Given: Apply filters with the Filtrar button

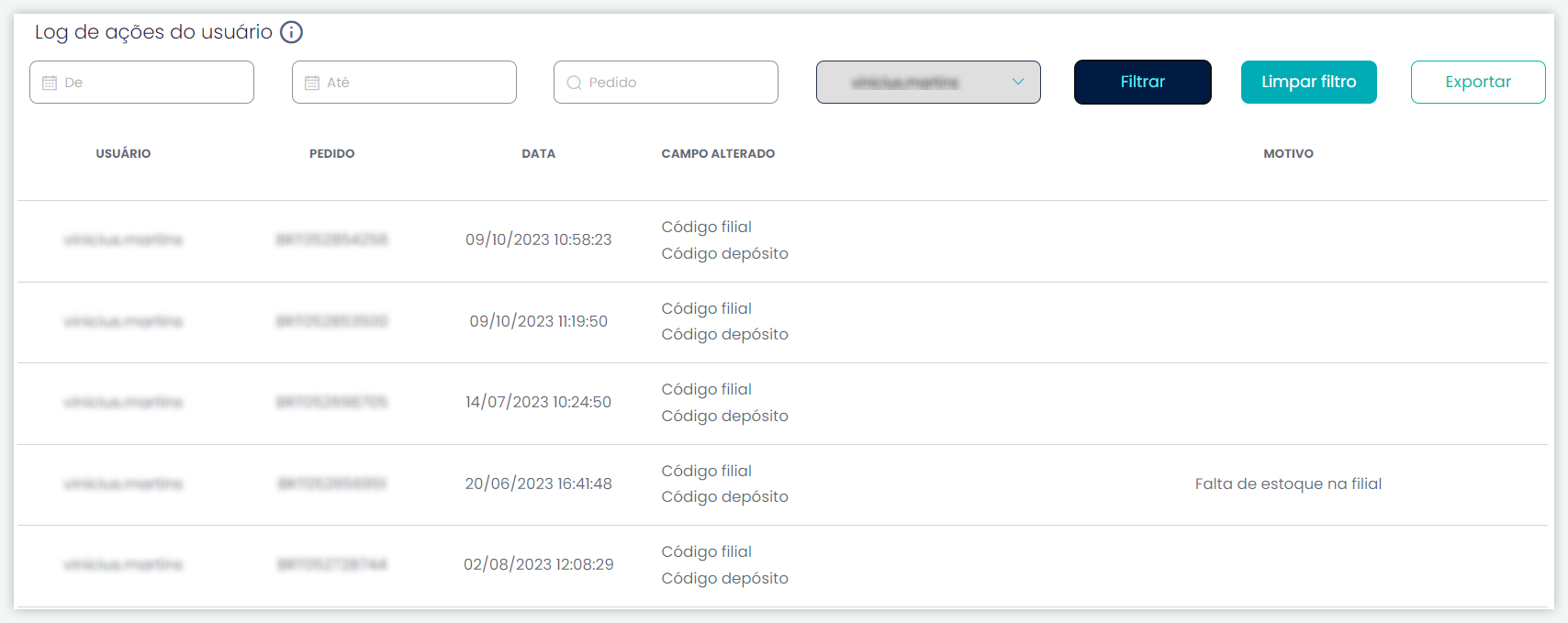Looking at the screenshot, I should tap(1143, 82).
